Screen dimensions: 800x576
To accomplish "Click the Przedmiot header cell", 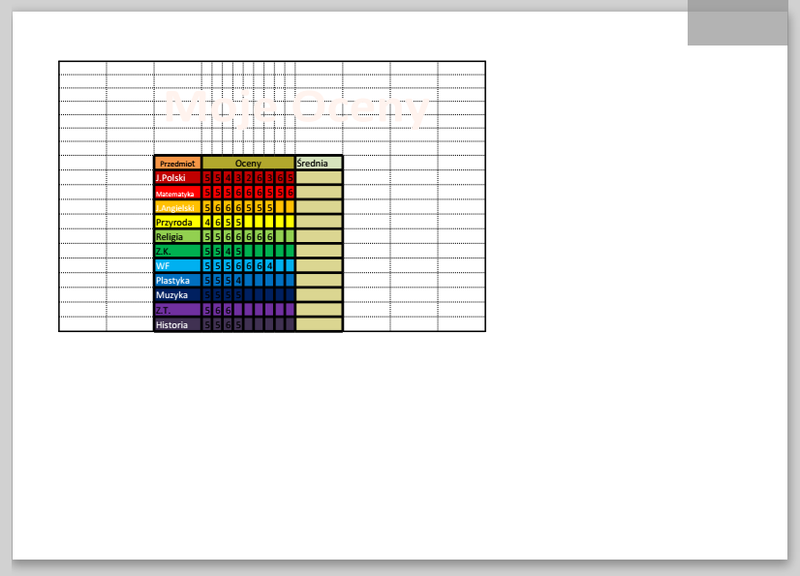I will click(178, 163).
